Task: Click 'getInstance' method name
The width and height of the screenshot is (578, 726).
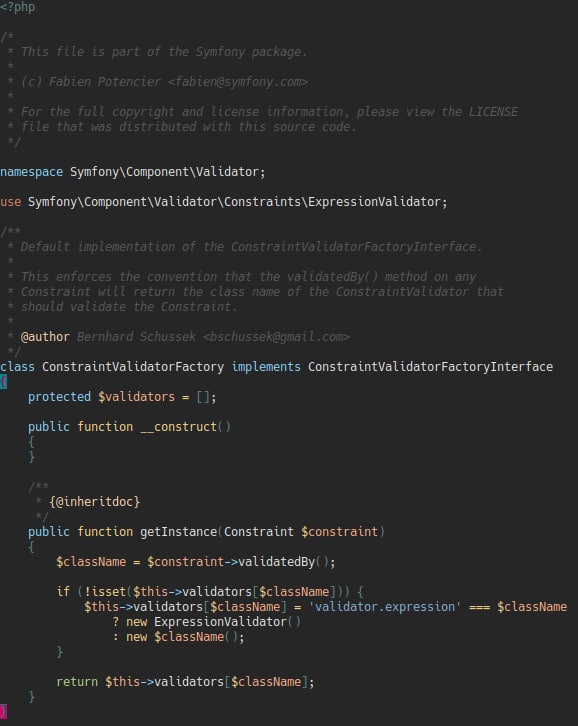Action: 179,532
